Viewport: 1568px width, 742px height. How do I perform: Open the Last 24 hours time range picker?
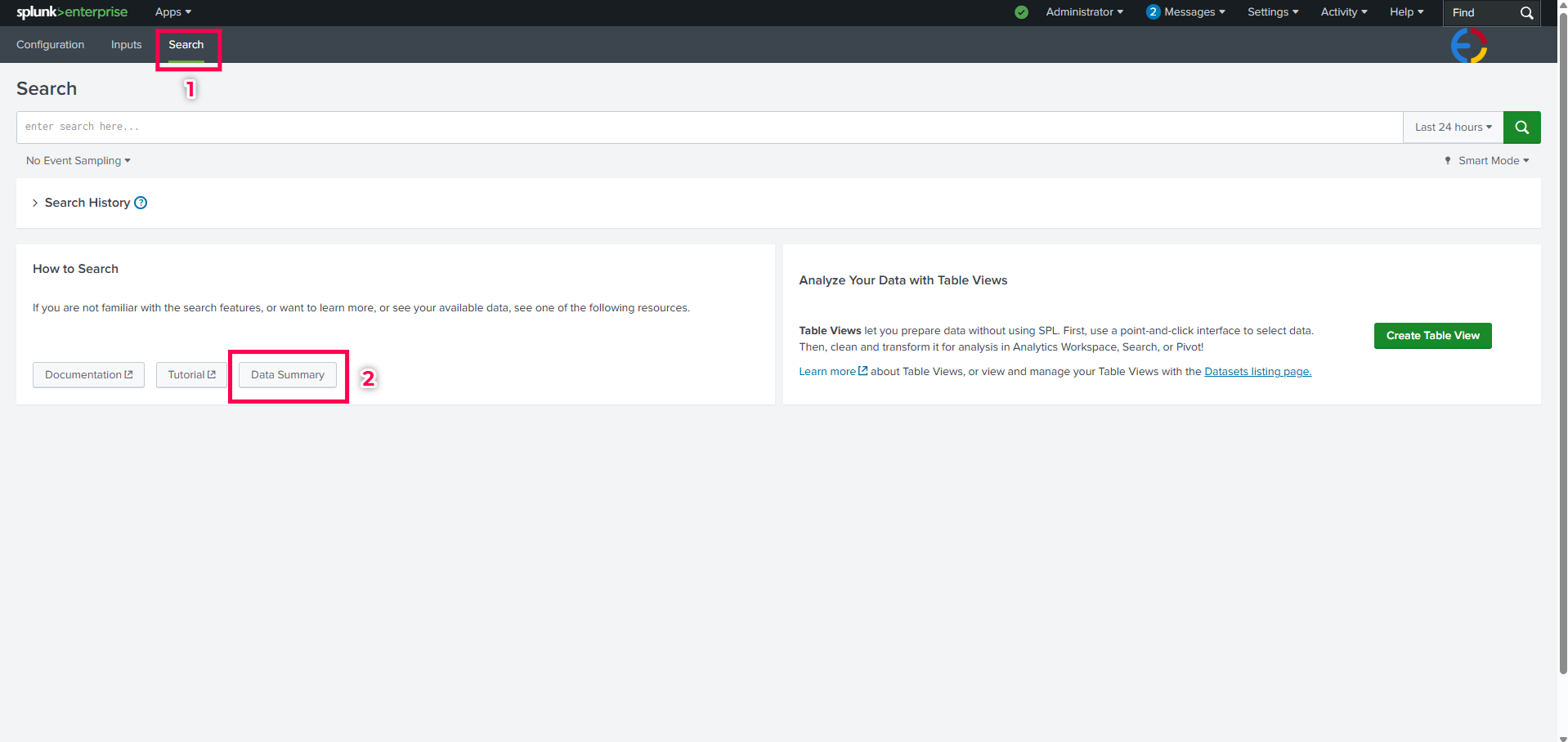coord(1452,127)
